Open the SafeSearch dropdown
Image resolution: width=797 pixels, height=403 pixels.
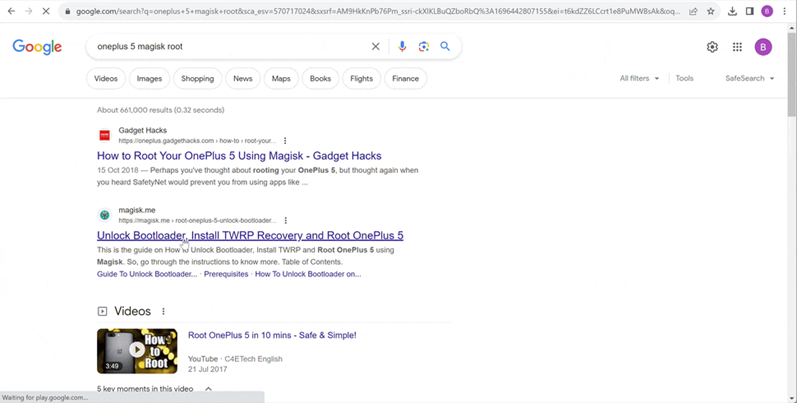coord(750,78)
